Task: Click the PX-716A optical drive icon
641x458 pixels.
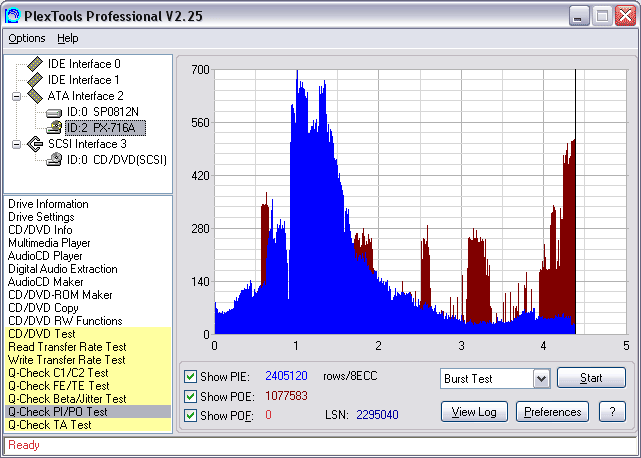Action: 54,128
